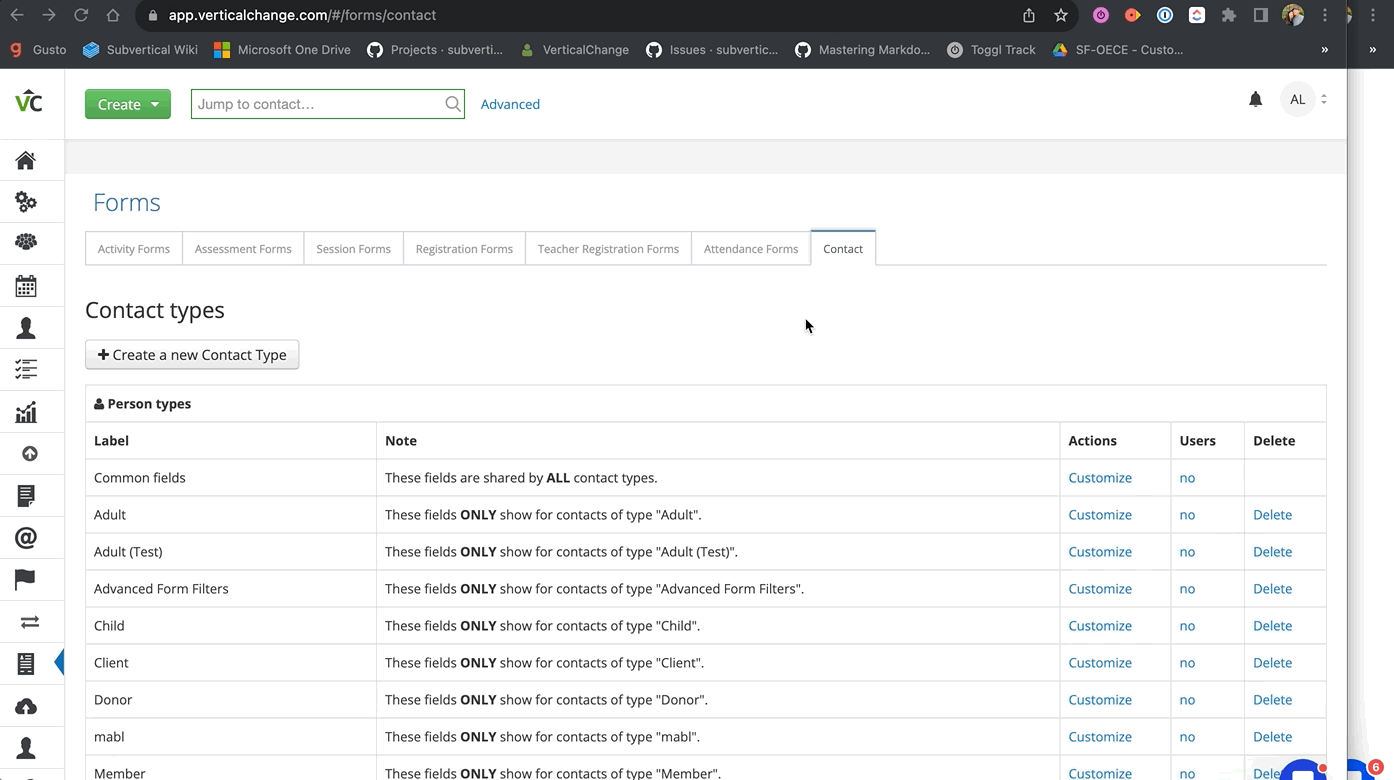Open the Gusto bookmark
Image resolution: width=1394 pixels, height=780 pixels.
tap(38, 49)
